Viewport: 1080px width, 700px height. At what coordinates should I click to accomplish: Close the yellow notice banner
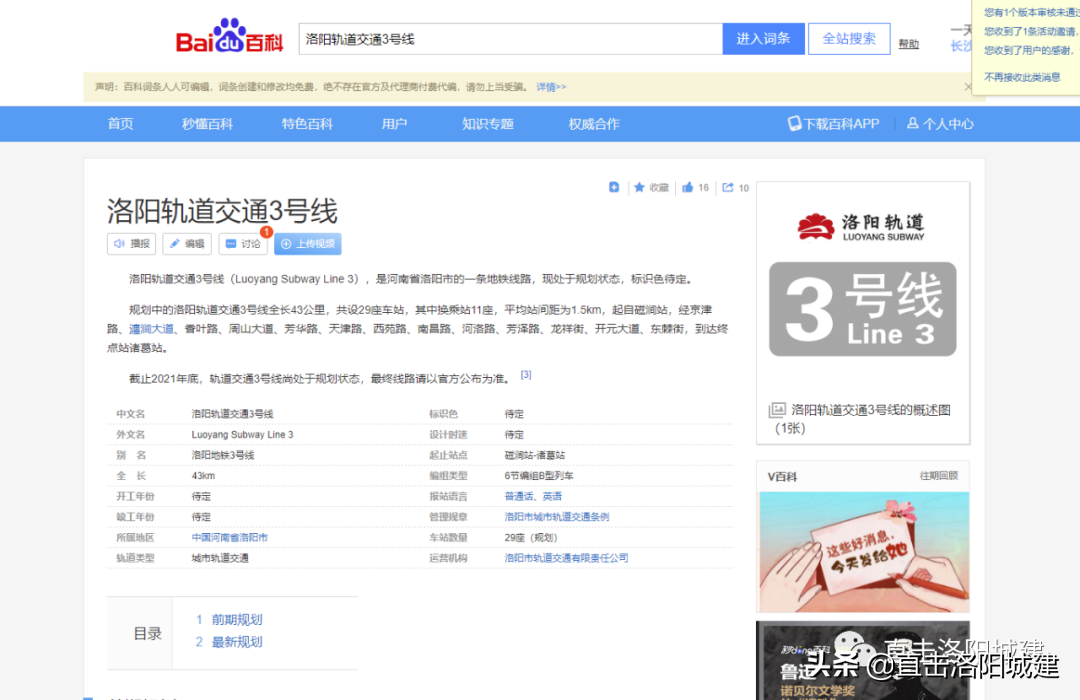tap(968, 87)
